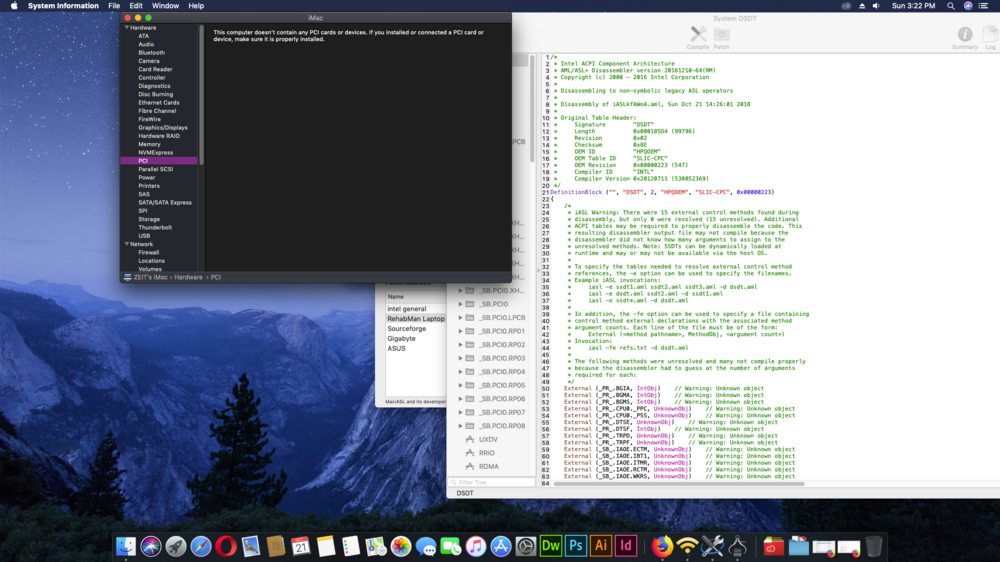
Task: Expand the _SB.PCI0.LPCB tree node
Action: click(460, 317)
